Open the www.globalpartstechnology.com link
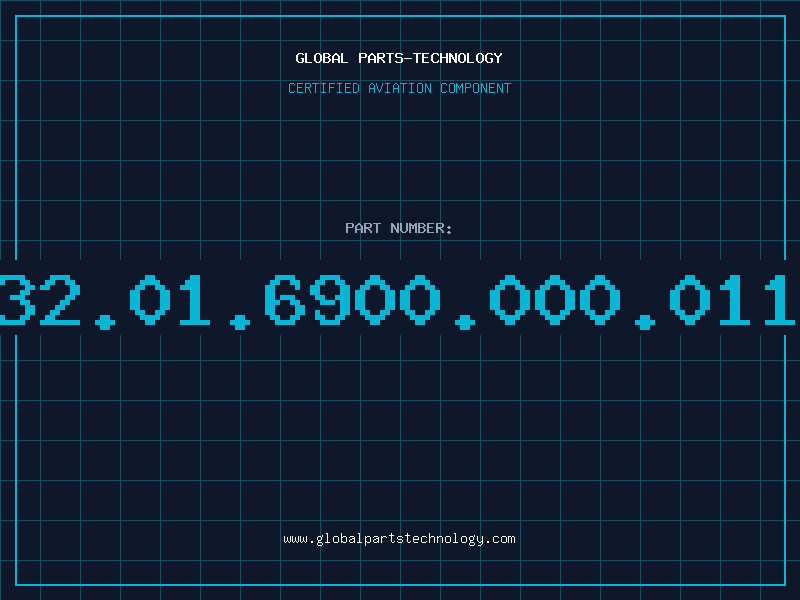800x600 pixels. point(399,539)
